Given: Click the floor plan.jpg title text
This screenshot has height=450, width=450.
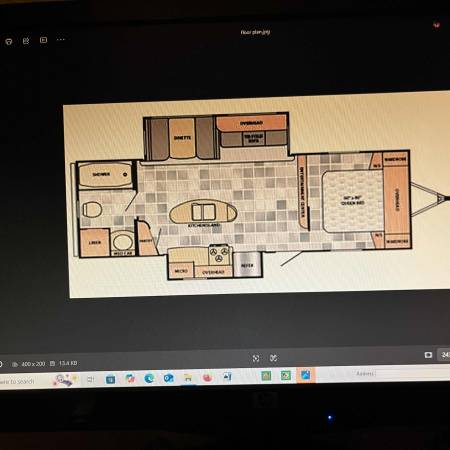Looking at the screenshot, I should 255,32.
